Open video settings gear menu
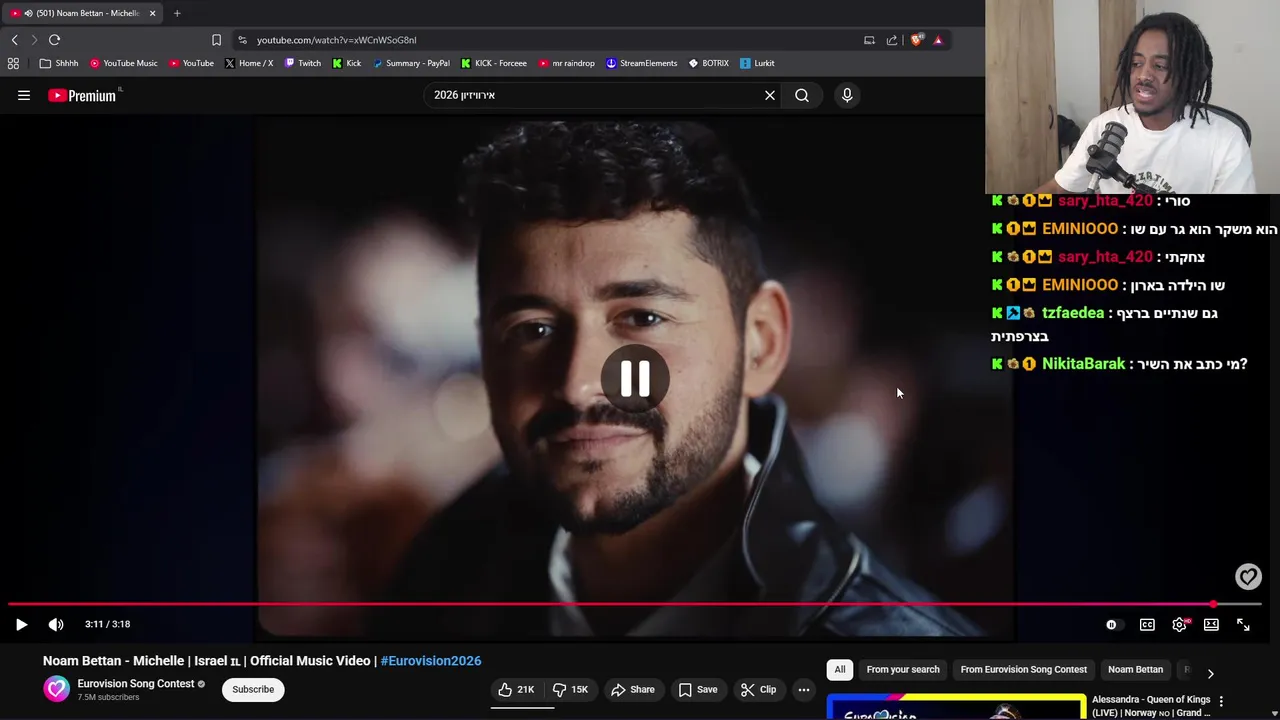1280x720 pixels. click(x=1180, y=625)
